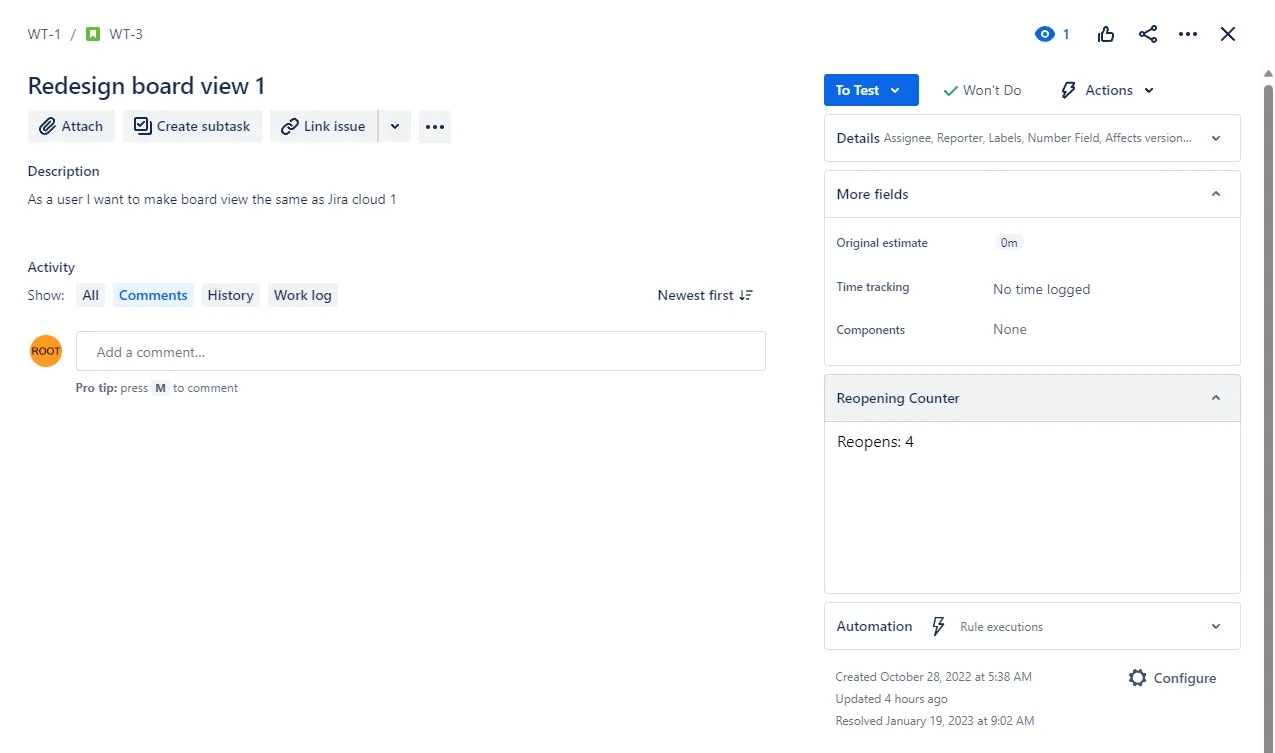Click the Automation lightning bolt icon
Screen dimensions: 1275x753
click(x=938, y=626)
